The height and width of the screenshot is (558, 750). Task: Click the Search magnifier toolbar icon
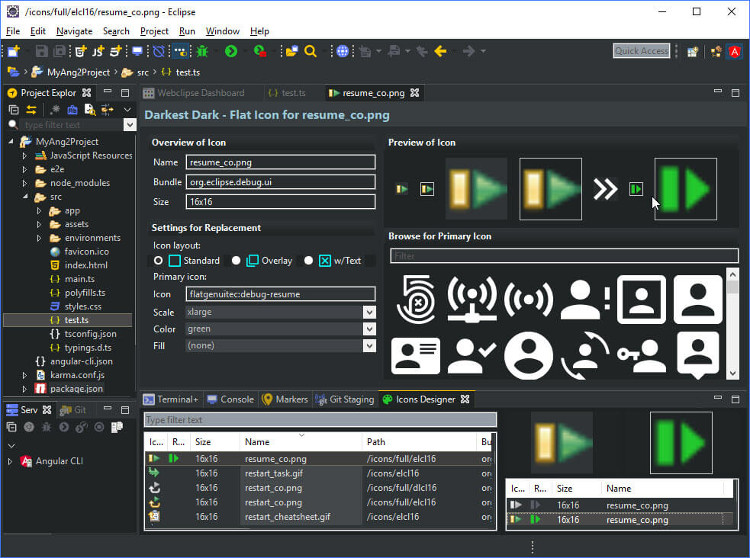310,51
